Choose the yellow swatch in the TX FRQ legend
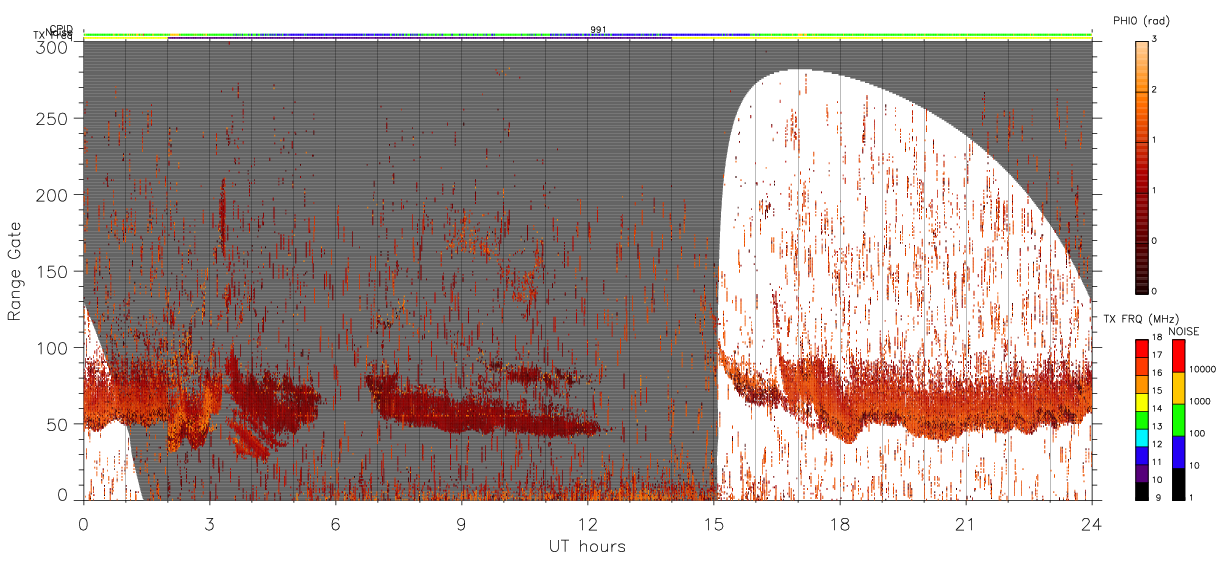The image size is (1228, 567). [x=1141, y=401]
